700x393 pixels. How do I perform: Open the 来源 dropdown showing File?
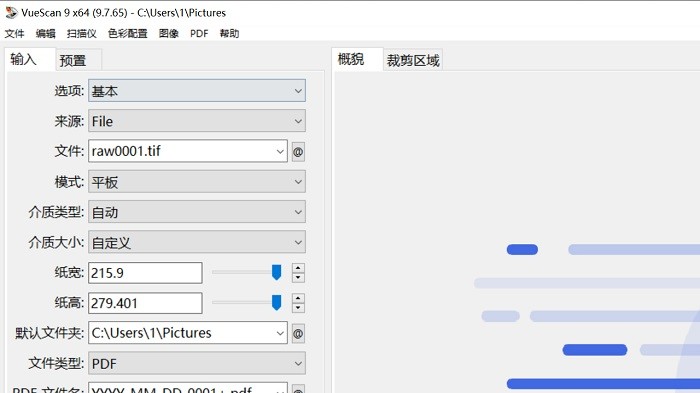point(197,121)
